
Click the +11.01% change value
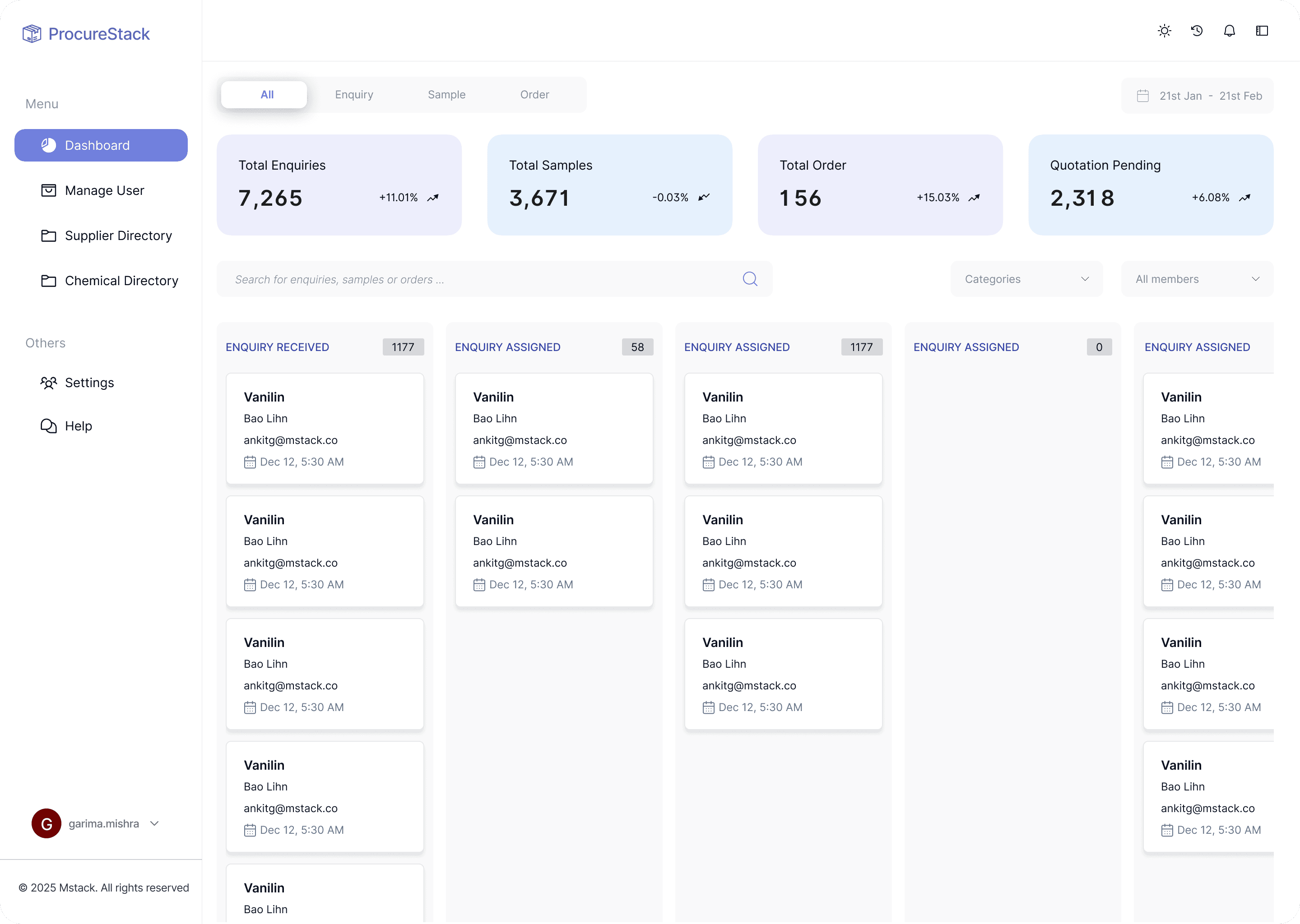pyautogui.click(x=399, y=198)
